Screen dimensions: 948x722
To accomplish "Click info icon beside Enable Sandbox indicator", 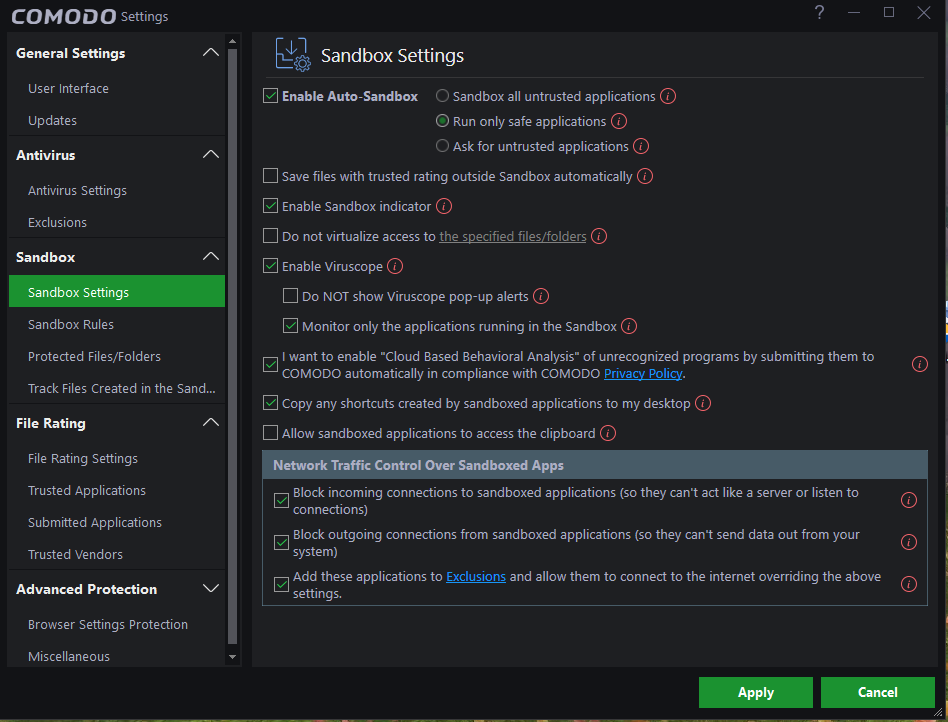I will 445,207.
